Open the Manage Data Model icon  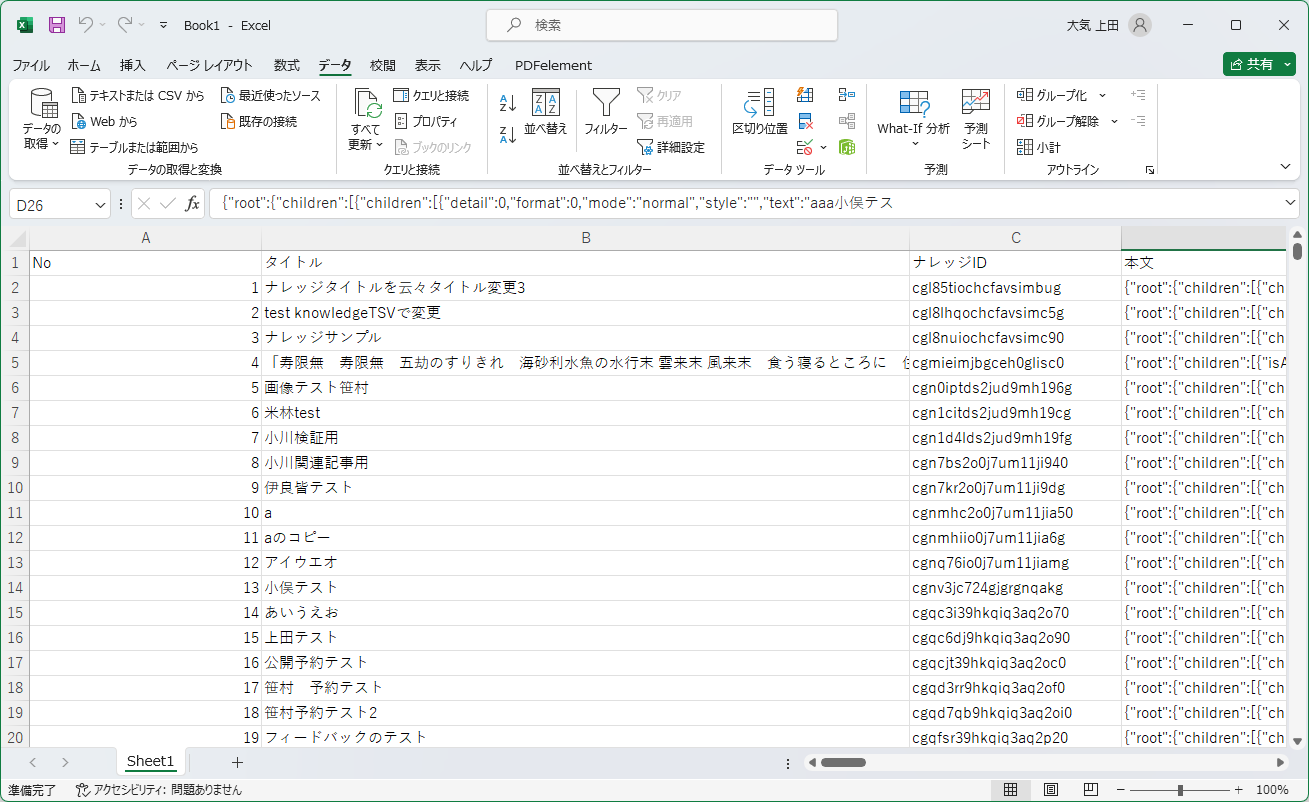[x=847, y=147]
